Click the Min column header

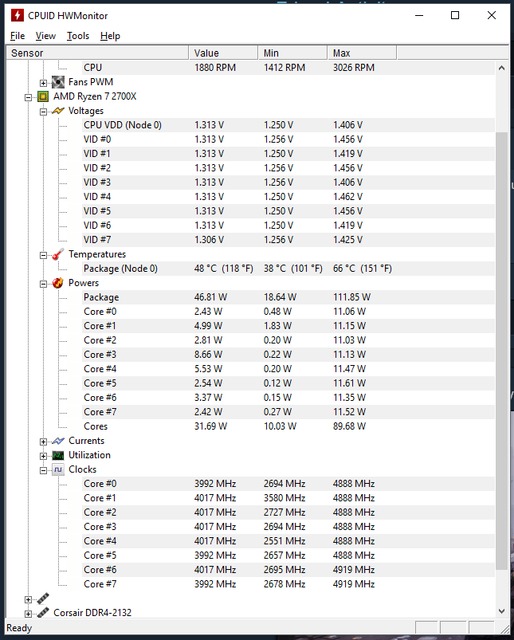pyautogui.click(x=293, y=53)
